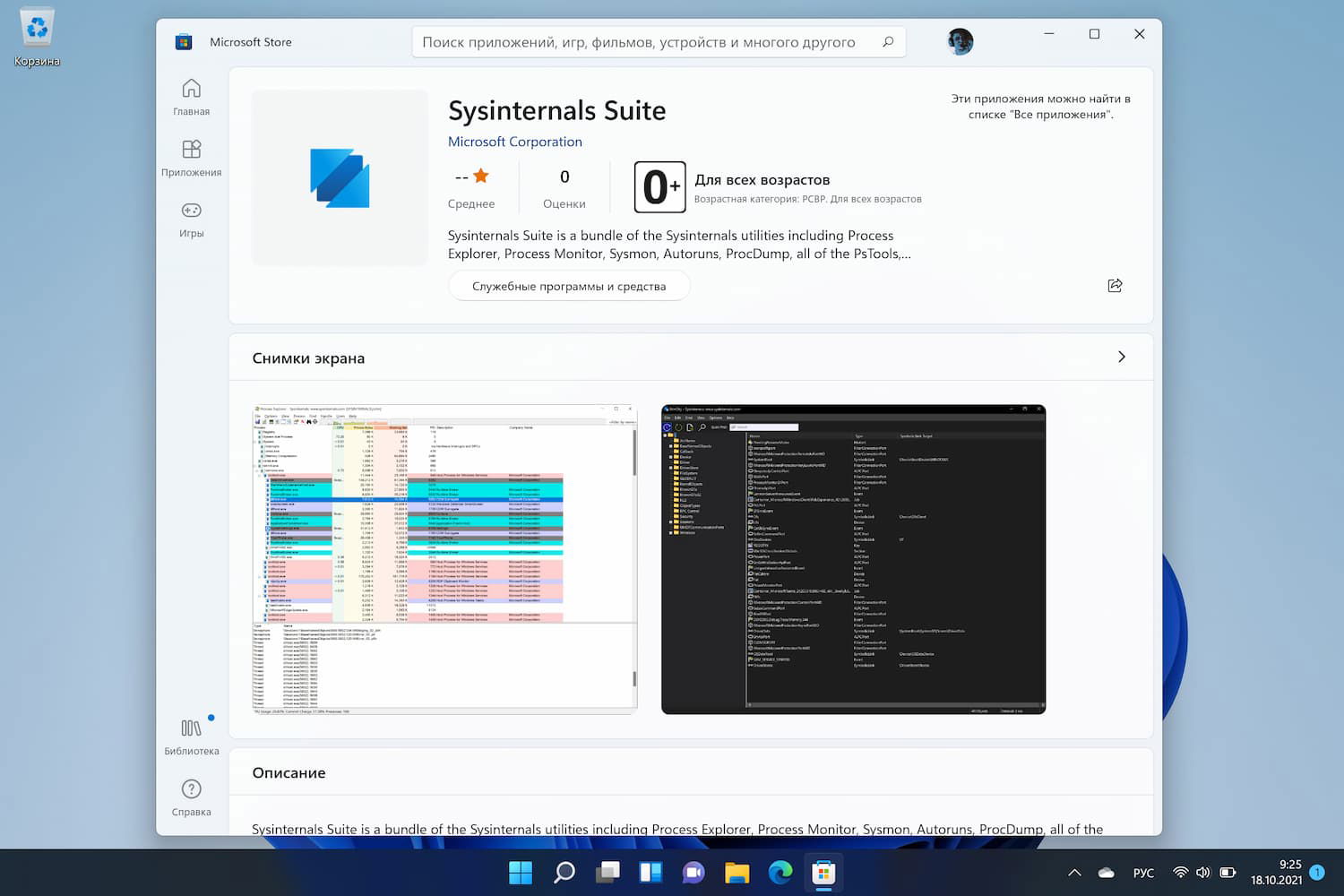Open File Explorer from taskbar
1344x896 pixels.
tap(737, 873)
